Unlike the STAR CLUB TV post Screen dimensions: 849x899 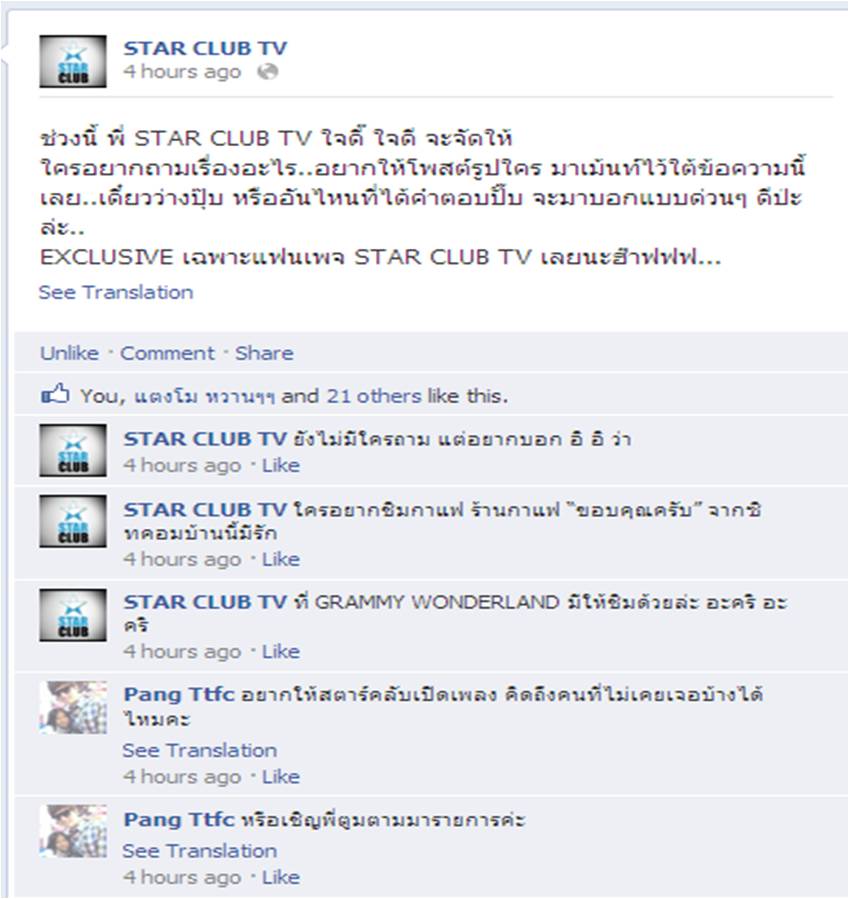click(x=69, y=353)
